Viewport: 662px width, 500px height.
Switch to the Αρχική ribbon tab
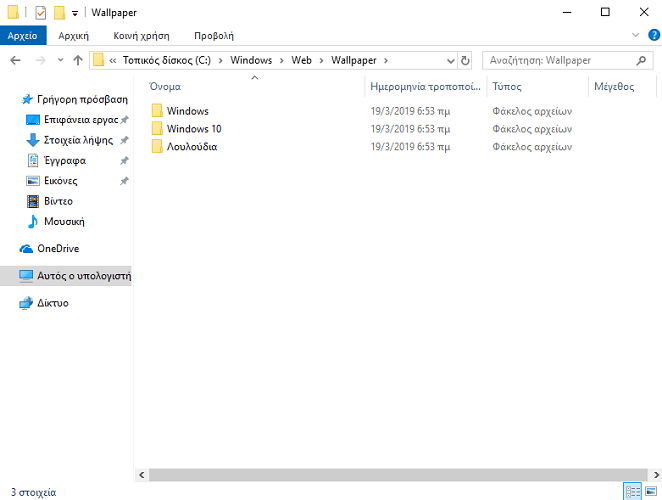click(73, 36)
